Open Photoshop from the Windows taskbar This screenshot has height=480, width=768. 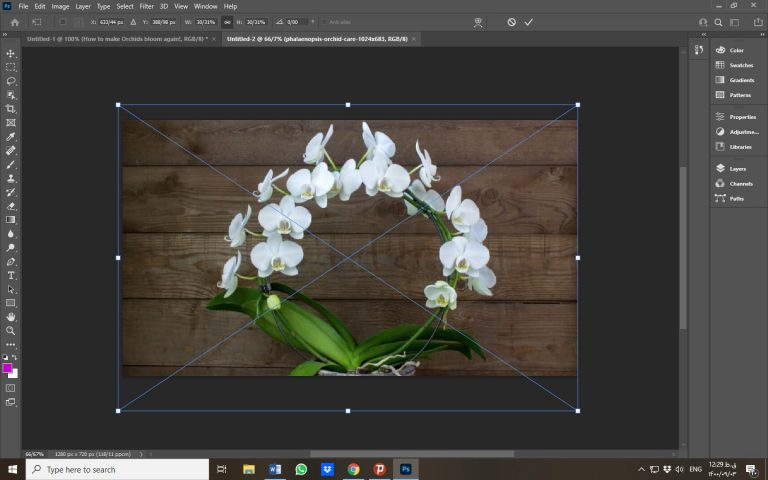click(x=406, y=469)
